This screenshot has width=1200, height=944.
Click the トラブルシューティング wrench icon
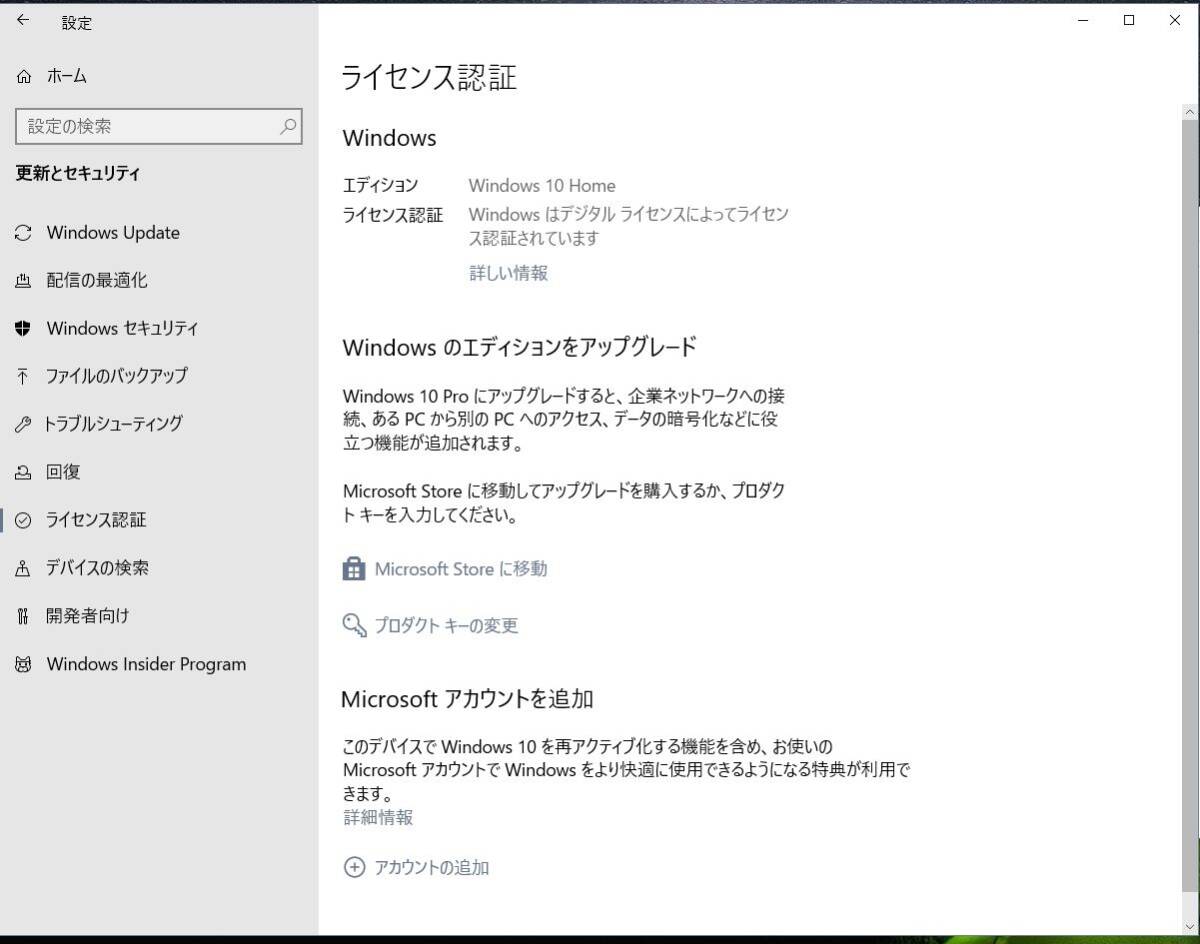[23, 424]
